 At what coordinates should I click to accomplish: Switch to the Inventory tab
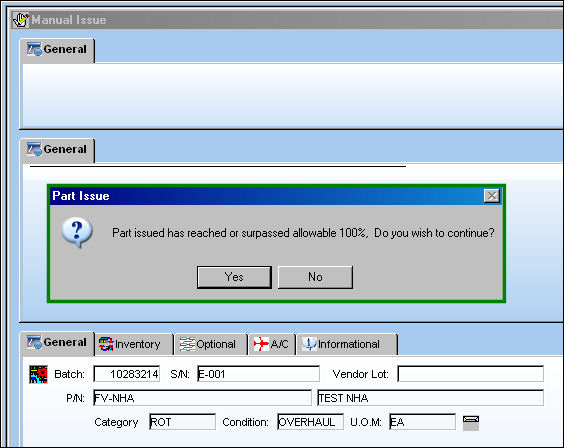[134, 344]
